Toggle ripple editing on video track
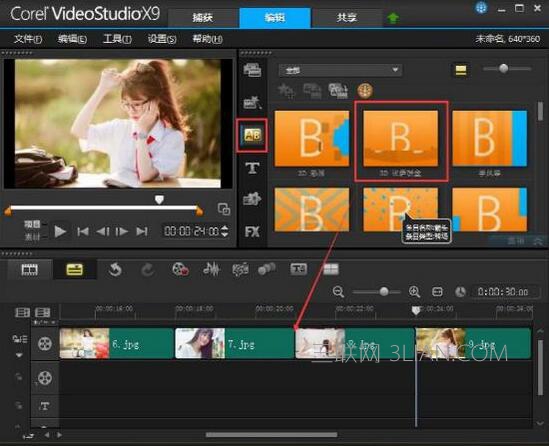This screenshot has width=549, height=446. [19, 339]
